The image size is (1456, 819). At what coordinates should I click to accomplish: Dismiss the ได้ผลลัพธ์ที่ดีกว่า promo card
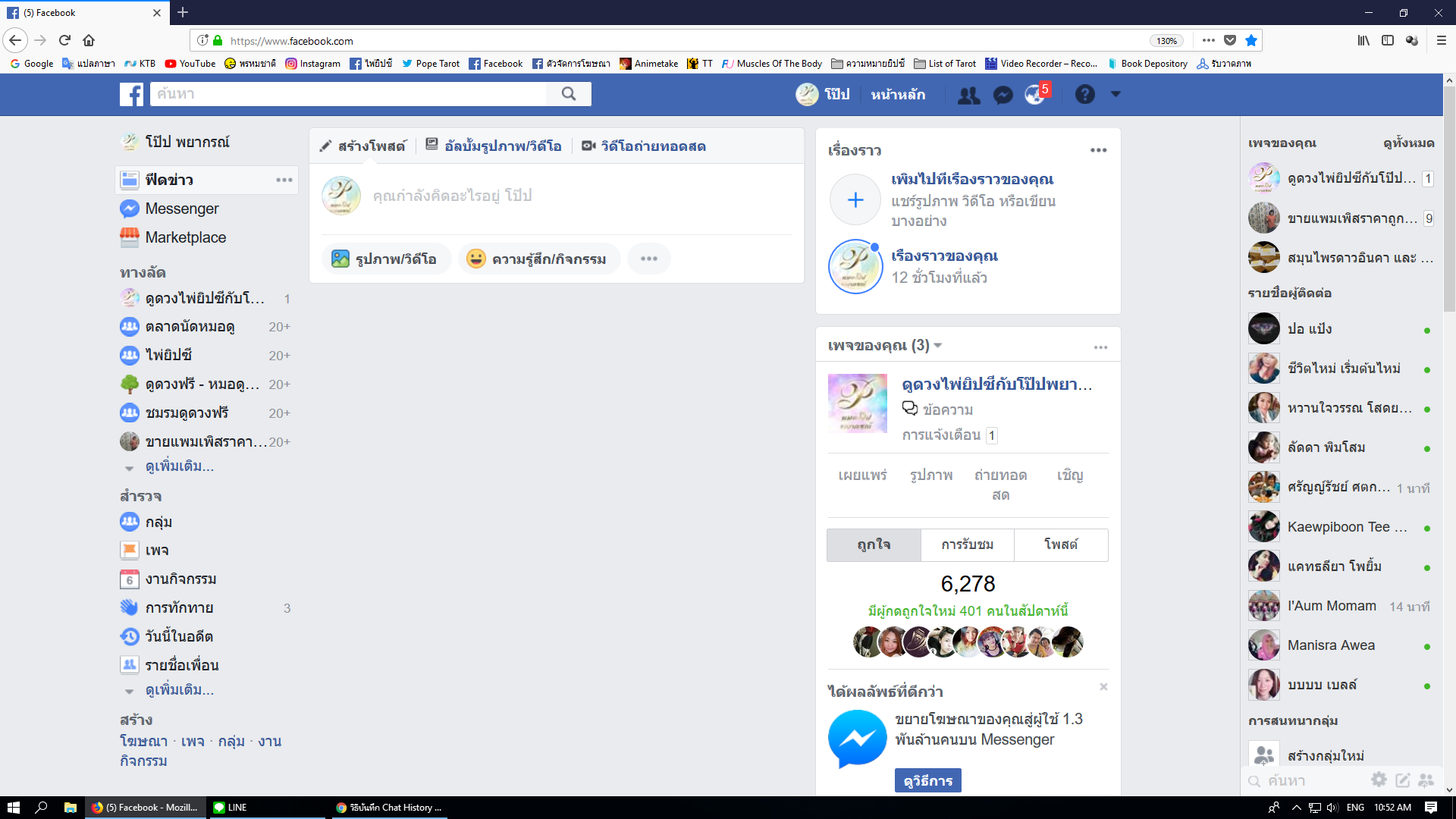pyautogui.click(x=1103, y=687)
